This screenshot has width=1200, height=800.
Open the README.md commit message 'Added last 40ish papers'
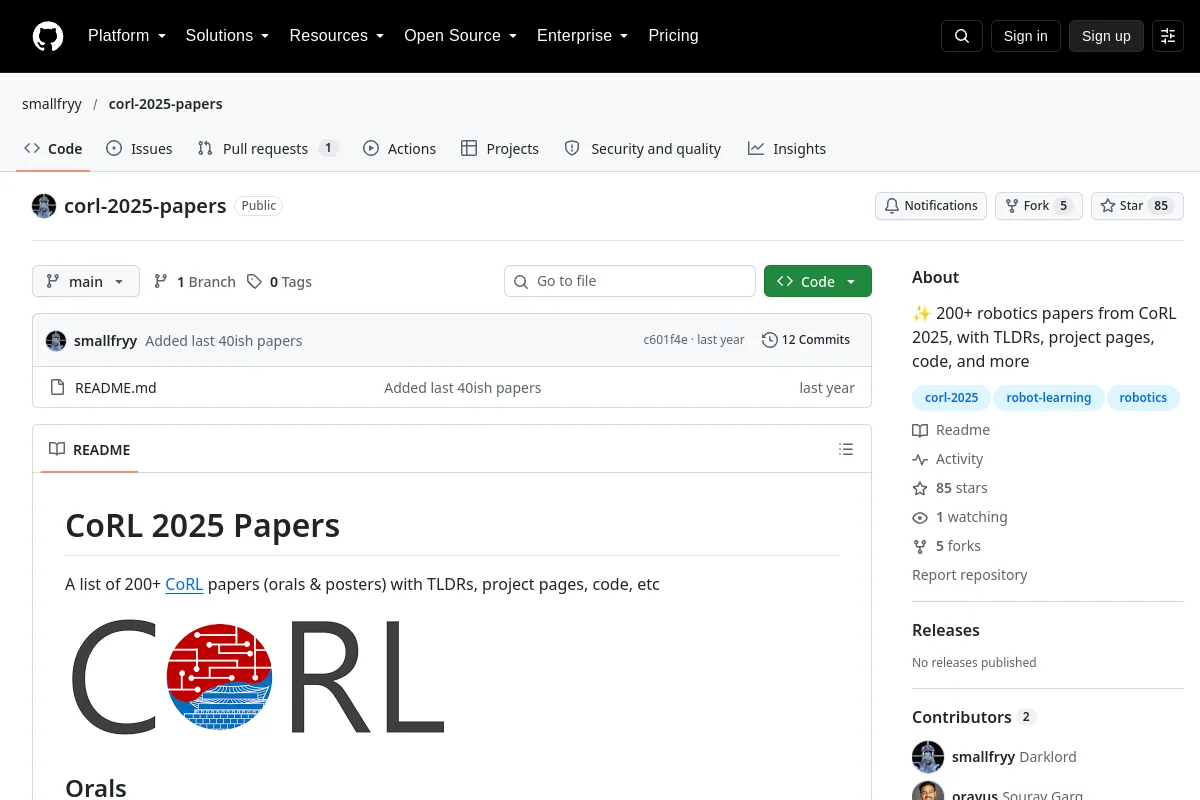tap(463, 388)
